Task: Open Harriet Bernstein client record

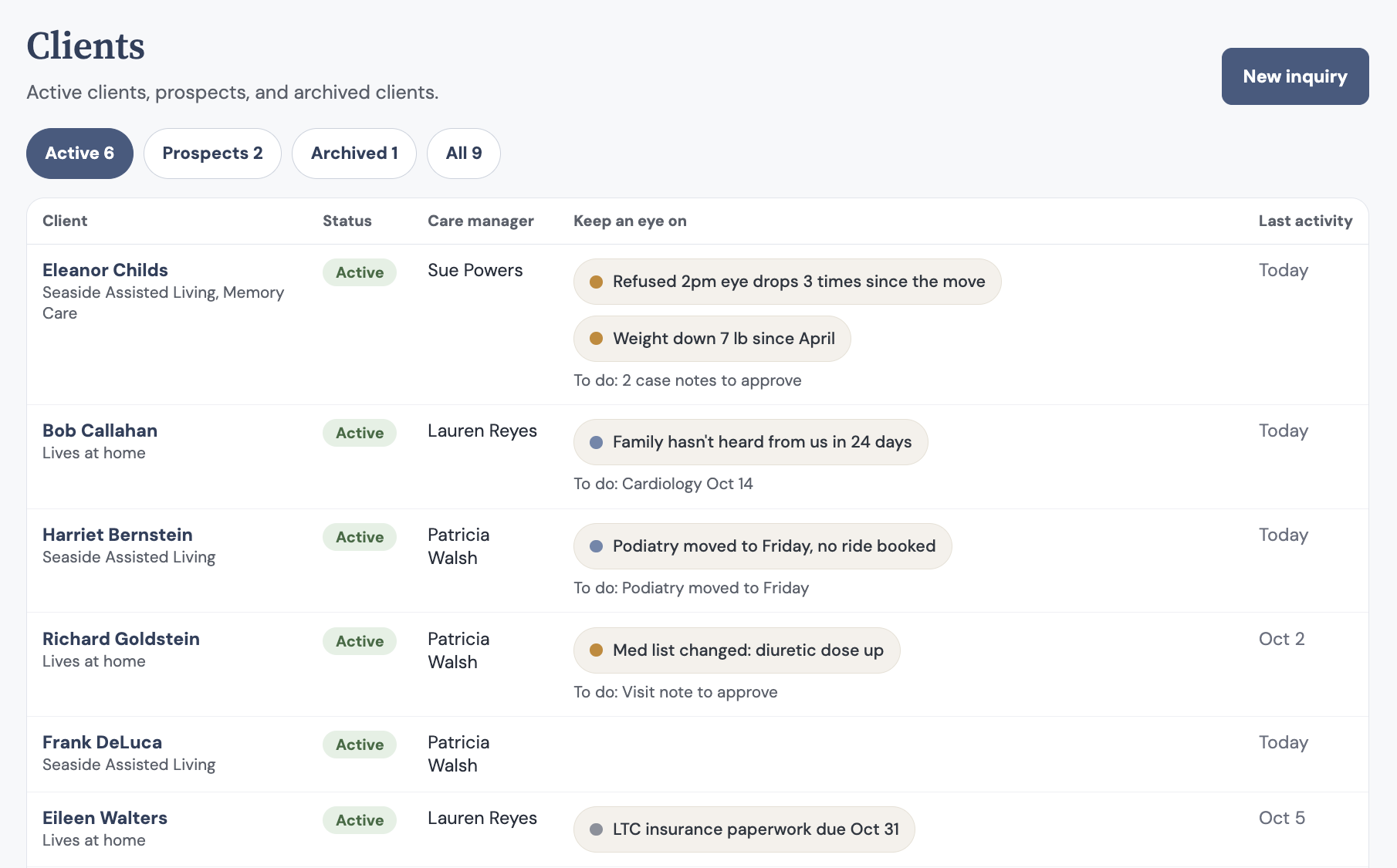Action: point(117,535)
